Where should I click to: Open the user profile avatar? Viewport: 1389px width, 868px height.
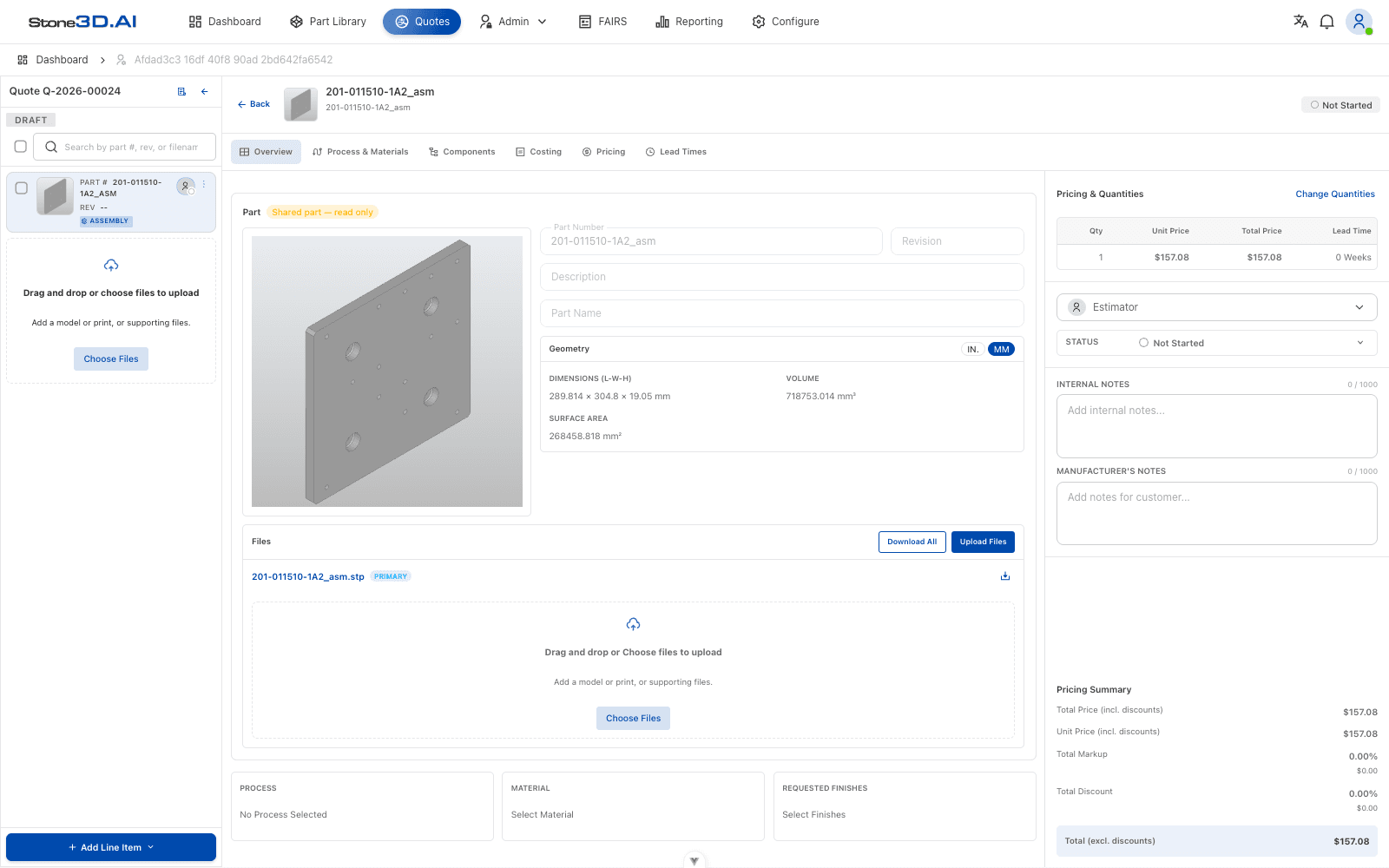1359,22
